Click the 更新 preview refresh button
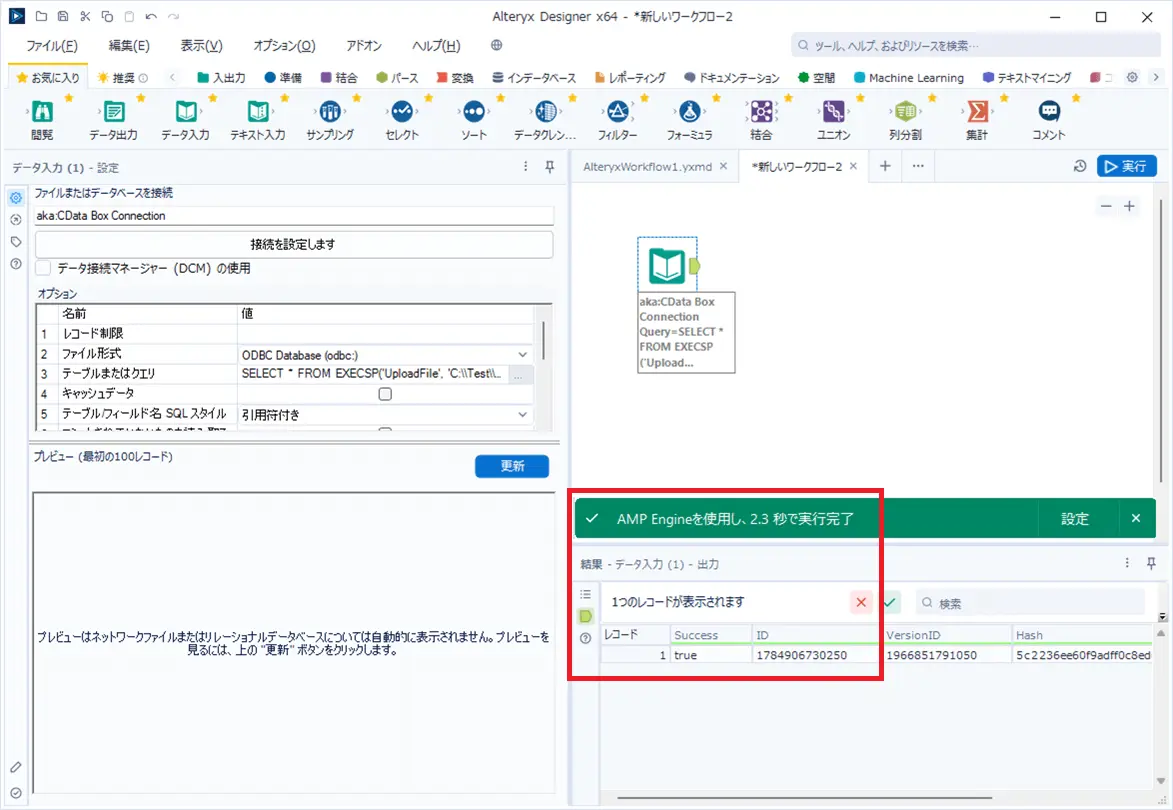The height and width of the screenshot is (810, 1173). tap(512, 466)
